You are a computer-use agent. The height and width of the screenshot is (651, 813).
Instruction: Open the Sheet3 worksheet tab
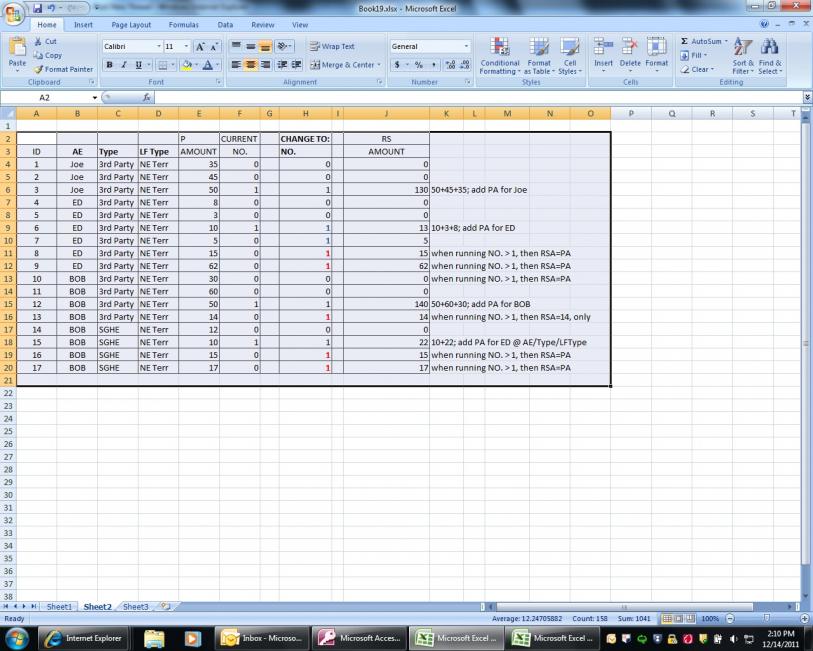135,606
